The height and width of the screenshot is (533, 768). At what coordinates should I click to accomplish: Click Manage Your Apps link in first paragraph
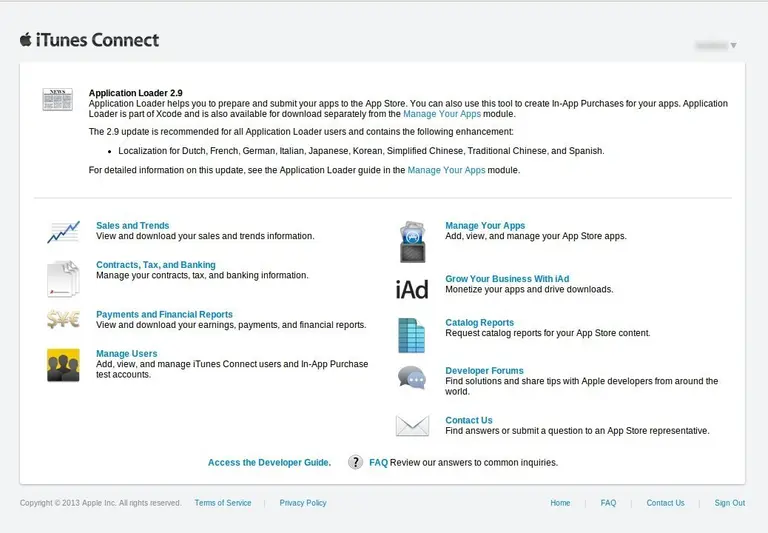(x=442, y=114)
